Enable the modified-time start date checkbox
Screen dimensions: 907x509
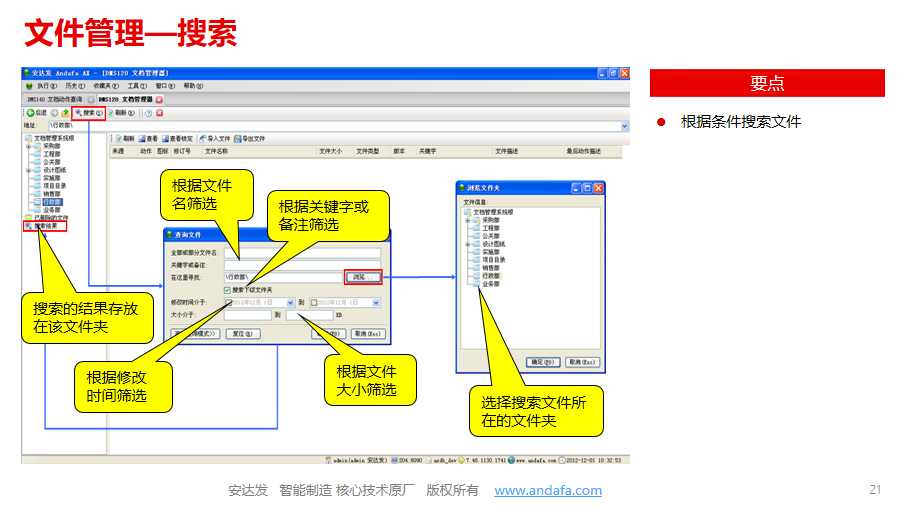(x=229, y=301)
